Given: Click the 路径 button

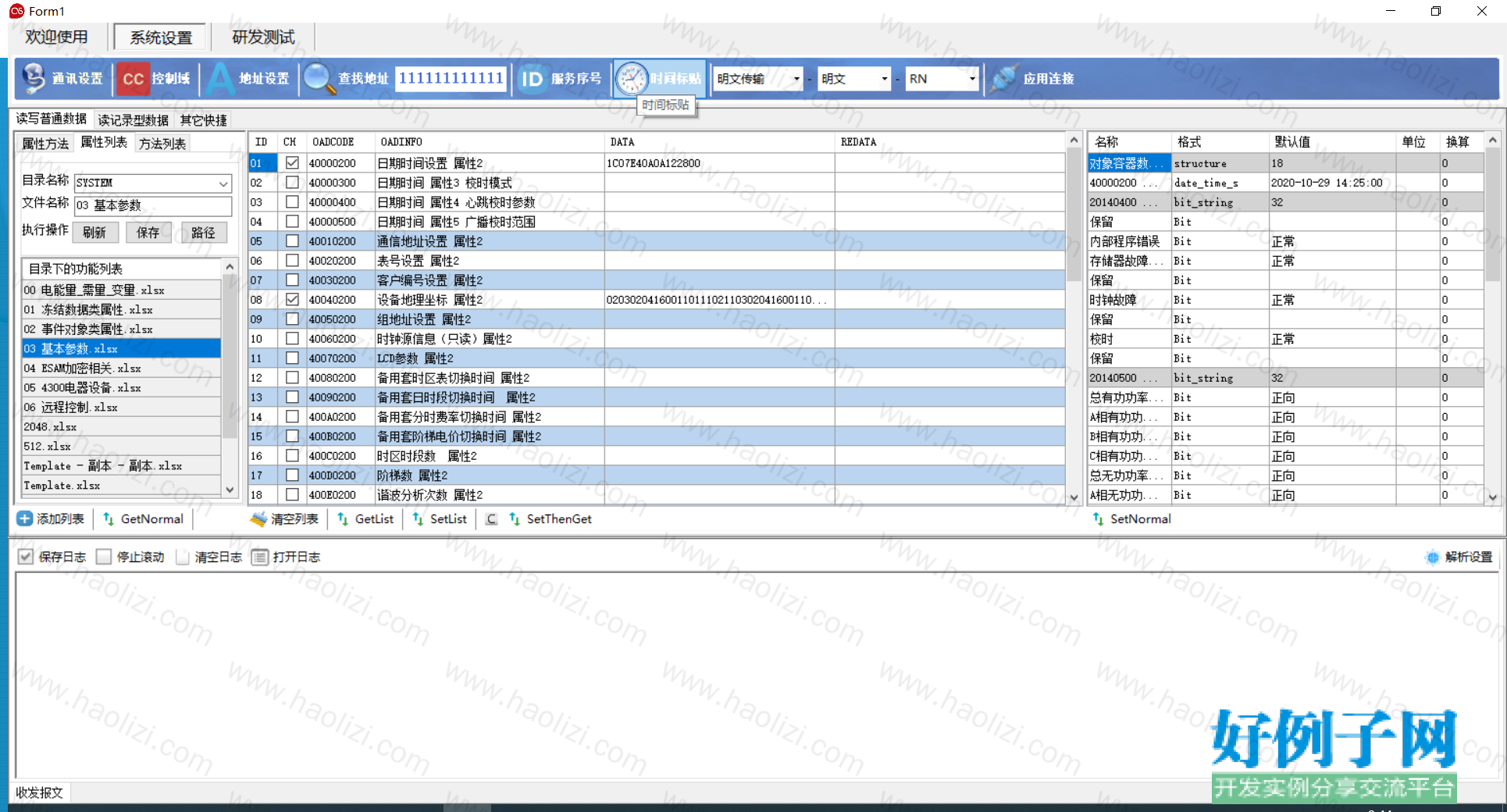Looking at the screenshot, I should [203, 232].
